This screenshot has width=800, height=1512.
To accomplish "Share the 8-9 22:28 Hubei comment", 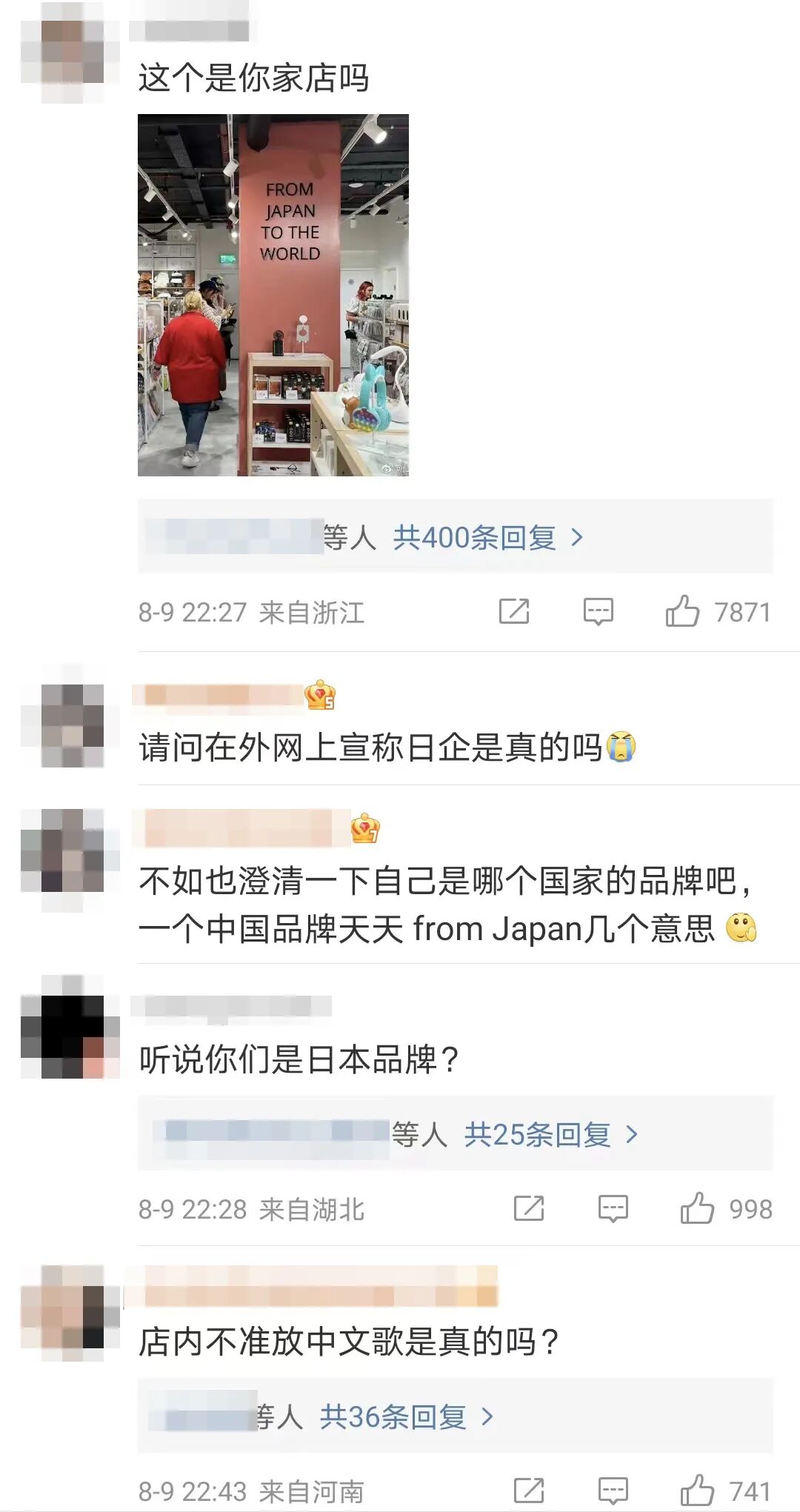I will tap(529, 1209).
